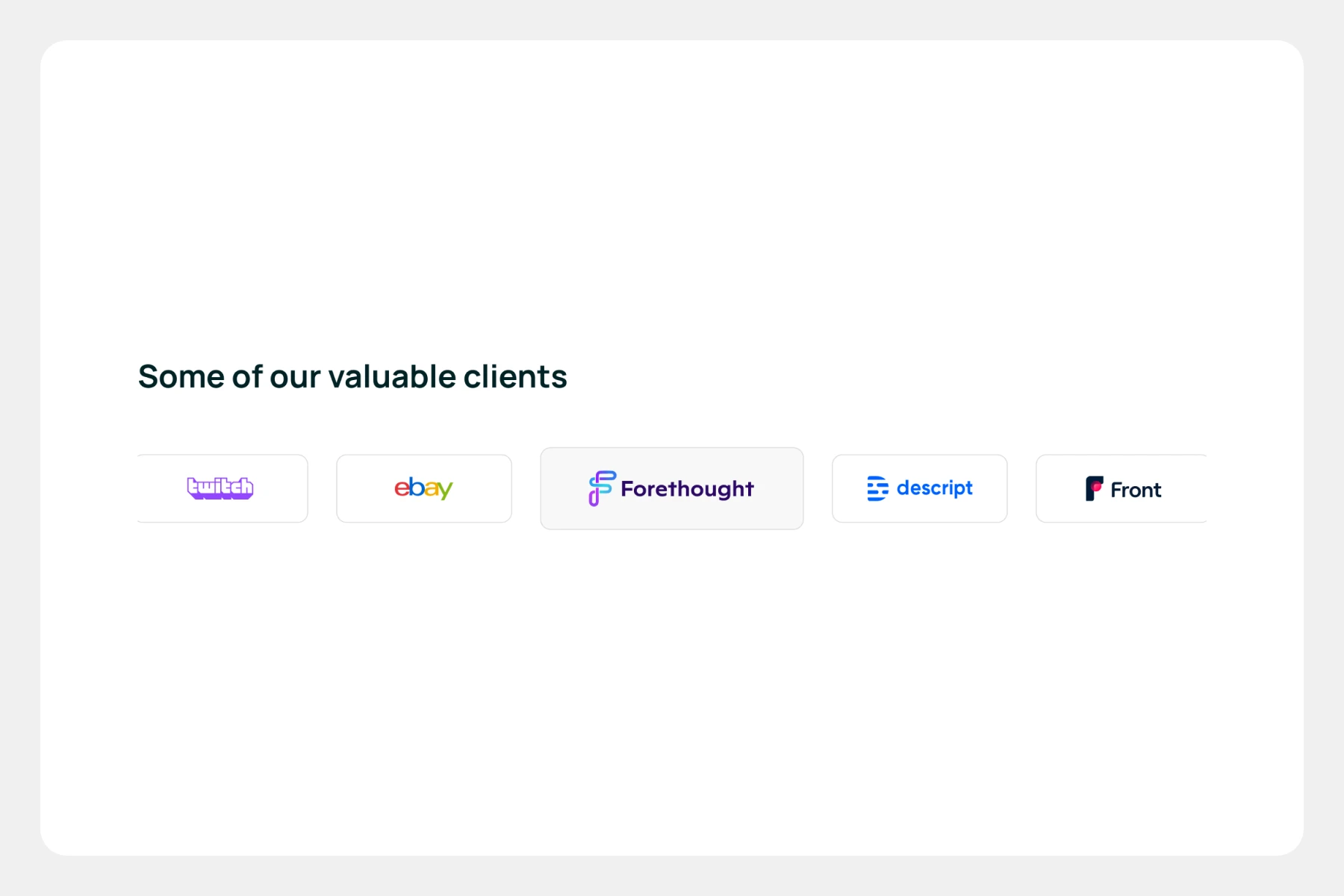
Task: Click the word 'clients' in the heading
Action: 515,376
